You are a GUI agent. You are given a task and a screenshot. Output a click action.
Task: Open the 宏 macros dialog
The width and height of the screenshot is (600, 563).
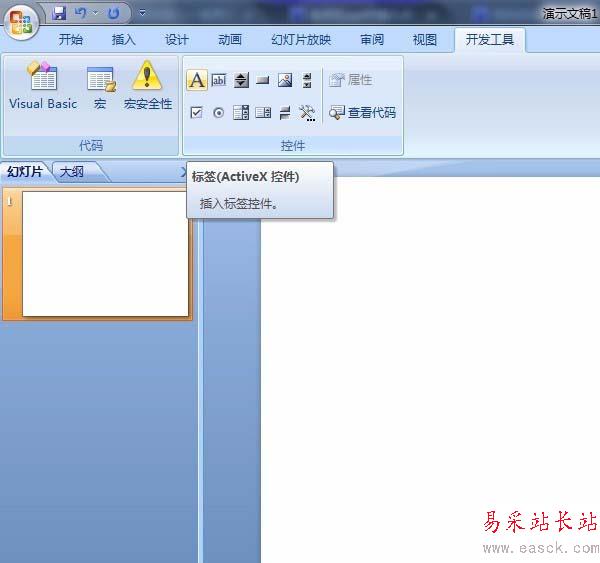tap(100, 88)
